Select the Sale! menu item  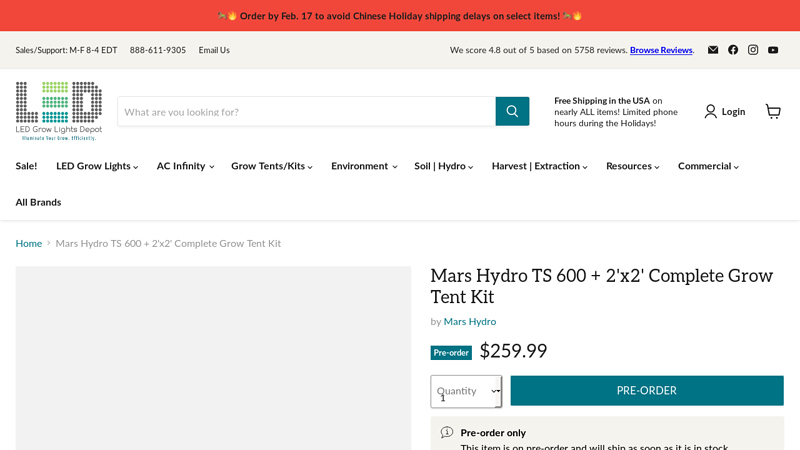(x=27, y=166)
